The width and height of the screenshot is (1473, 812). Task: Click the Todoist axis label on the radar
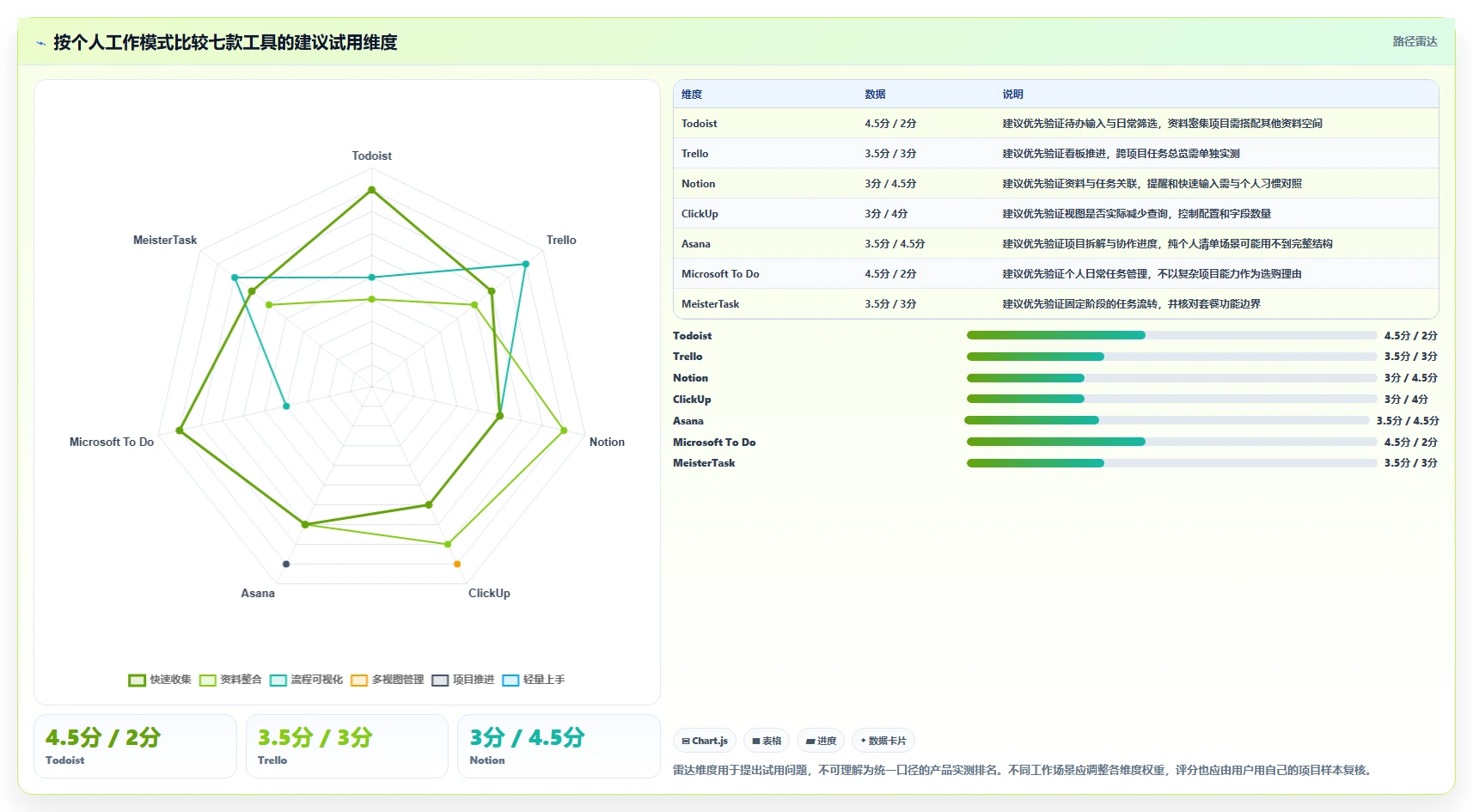click(371, 156)
